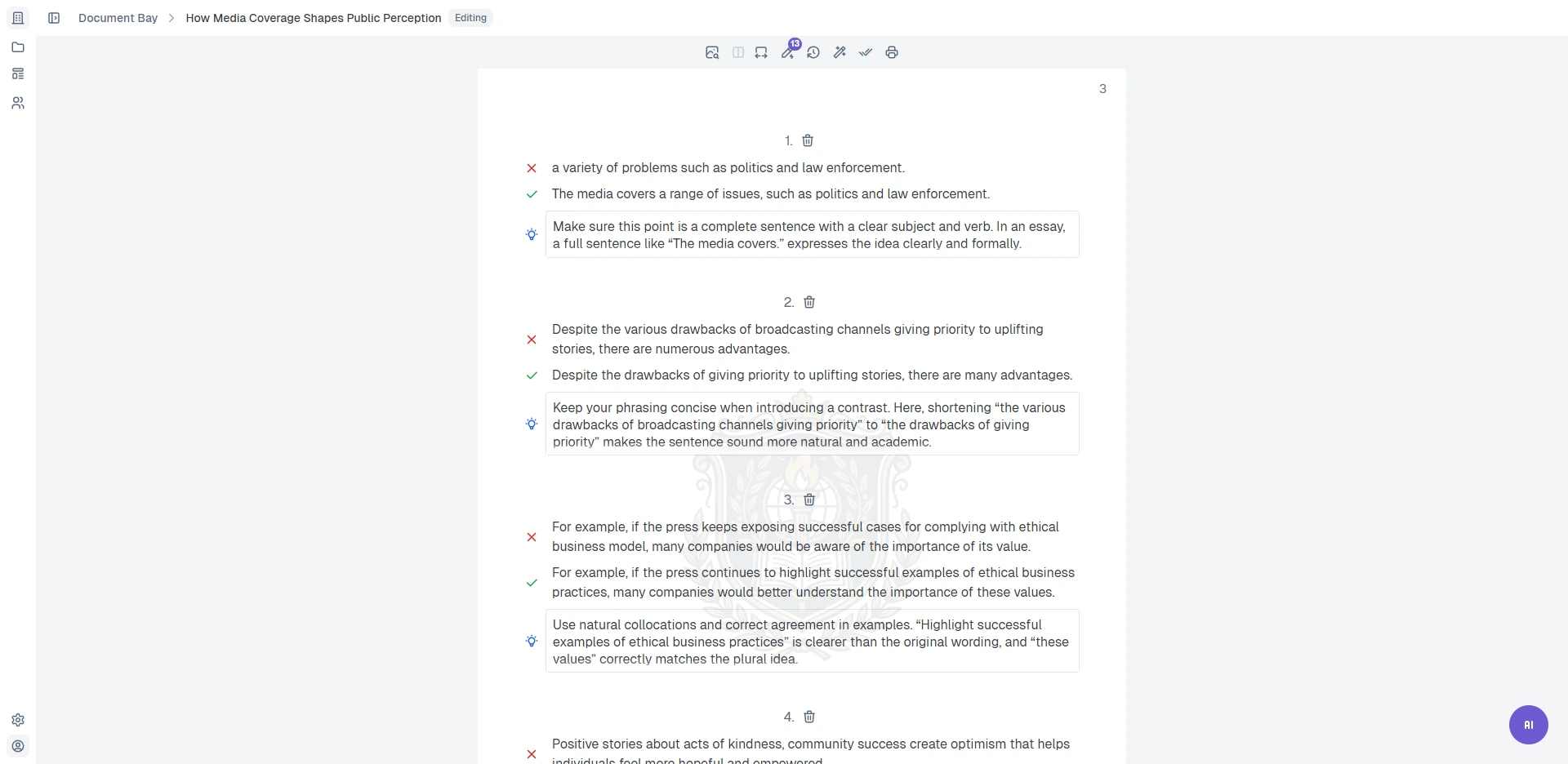Click the Editing status badge
1568x764 pixels.
[x=470, y=18]
